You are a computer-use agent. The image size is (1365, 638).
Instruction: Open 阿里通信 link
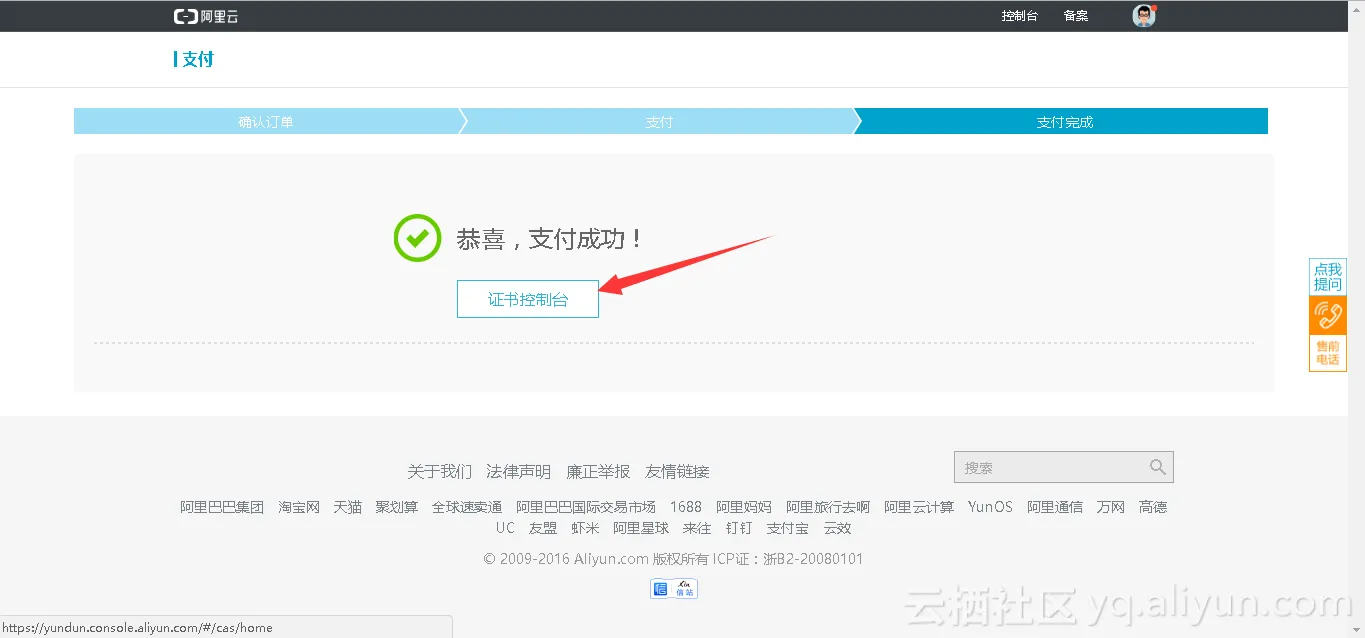tap(1055, 507)
